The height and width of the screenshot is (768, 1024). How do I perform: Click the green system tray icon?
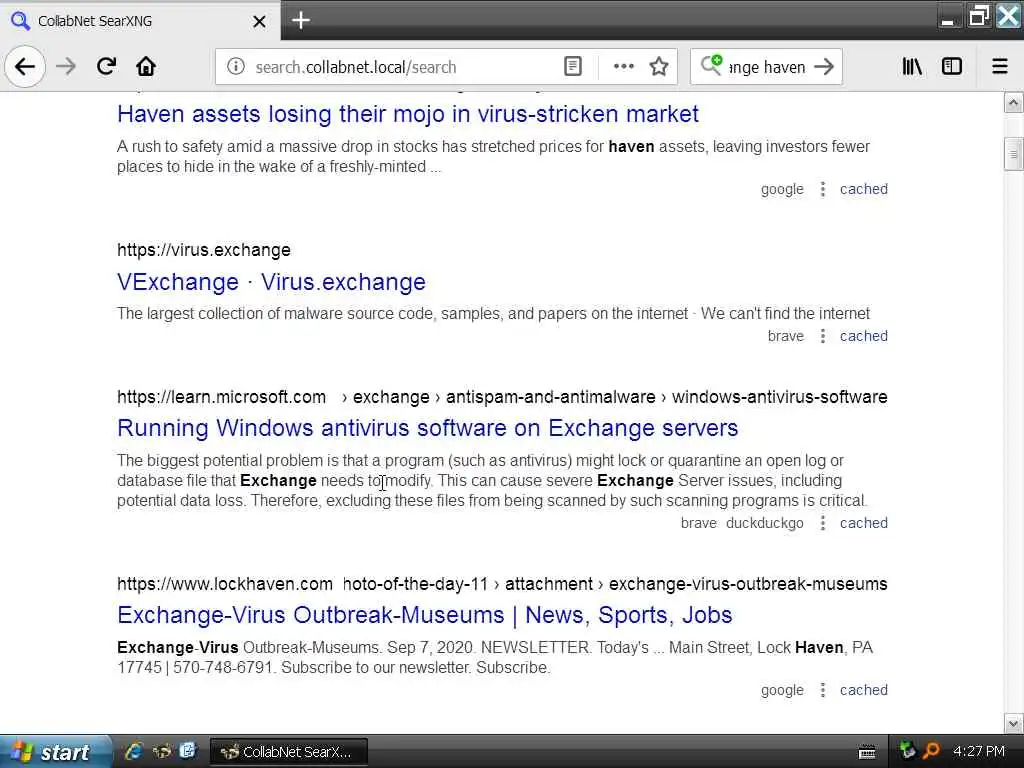[x=907, y=751]
